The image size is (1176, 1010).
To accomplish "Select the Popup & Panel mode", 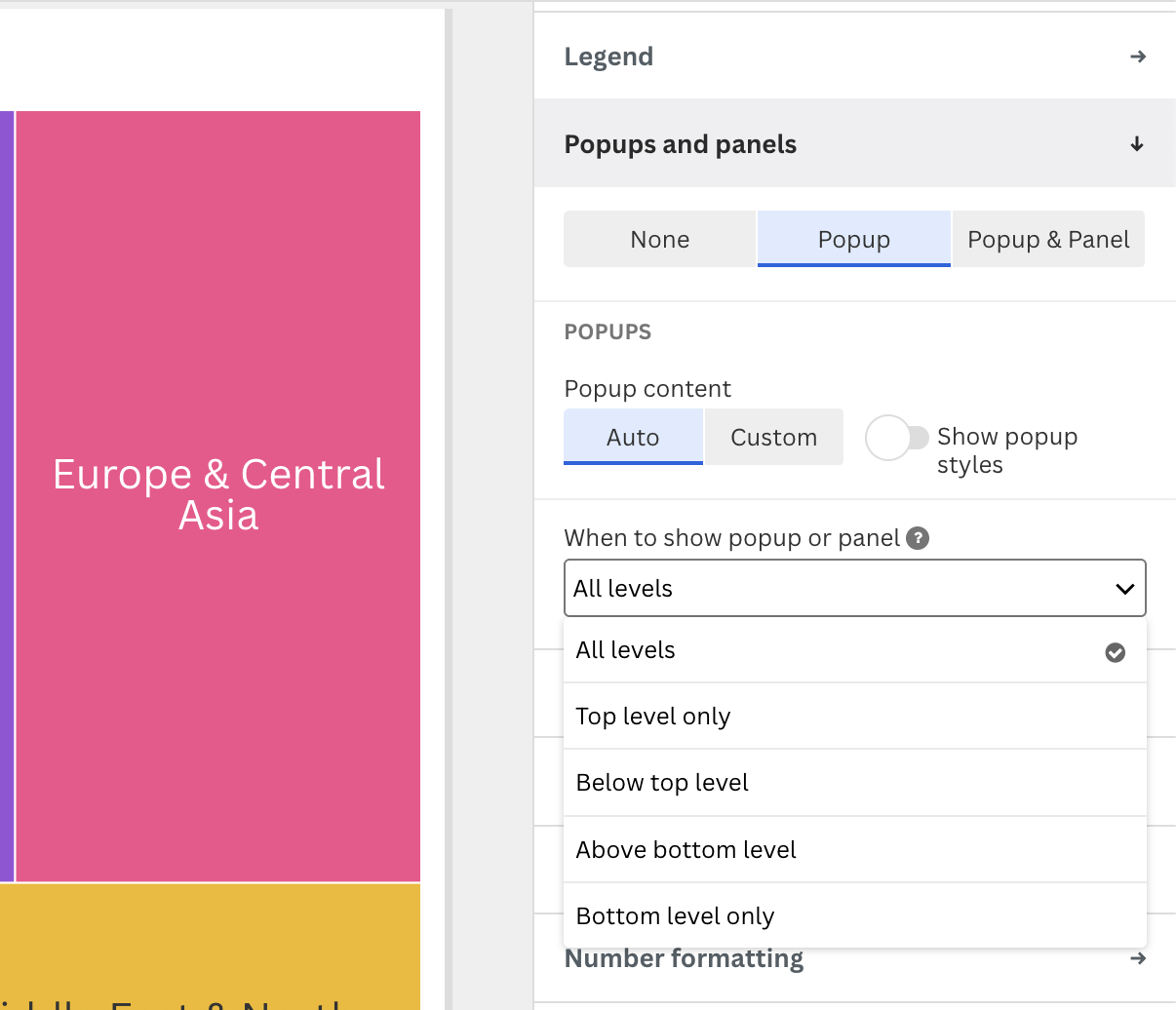I will pos(1048,239).
